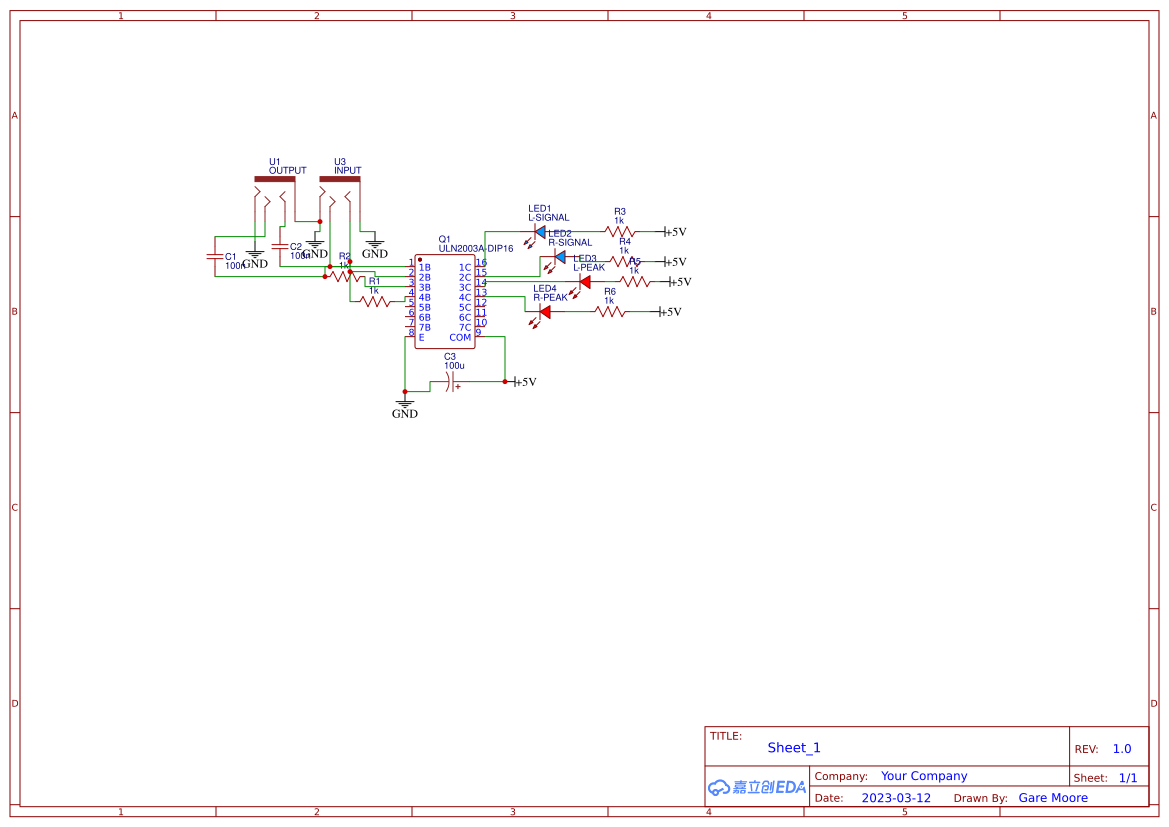1169x827 pixels.
Task: Select the ULN2003A chip Q1
Action: (x=445, y=298)
